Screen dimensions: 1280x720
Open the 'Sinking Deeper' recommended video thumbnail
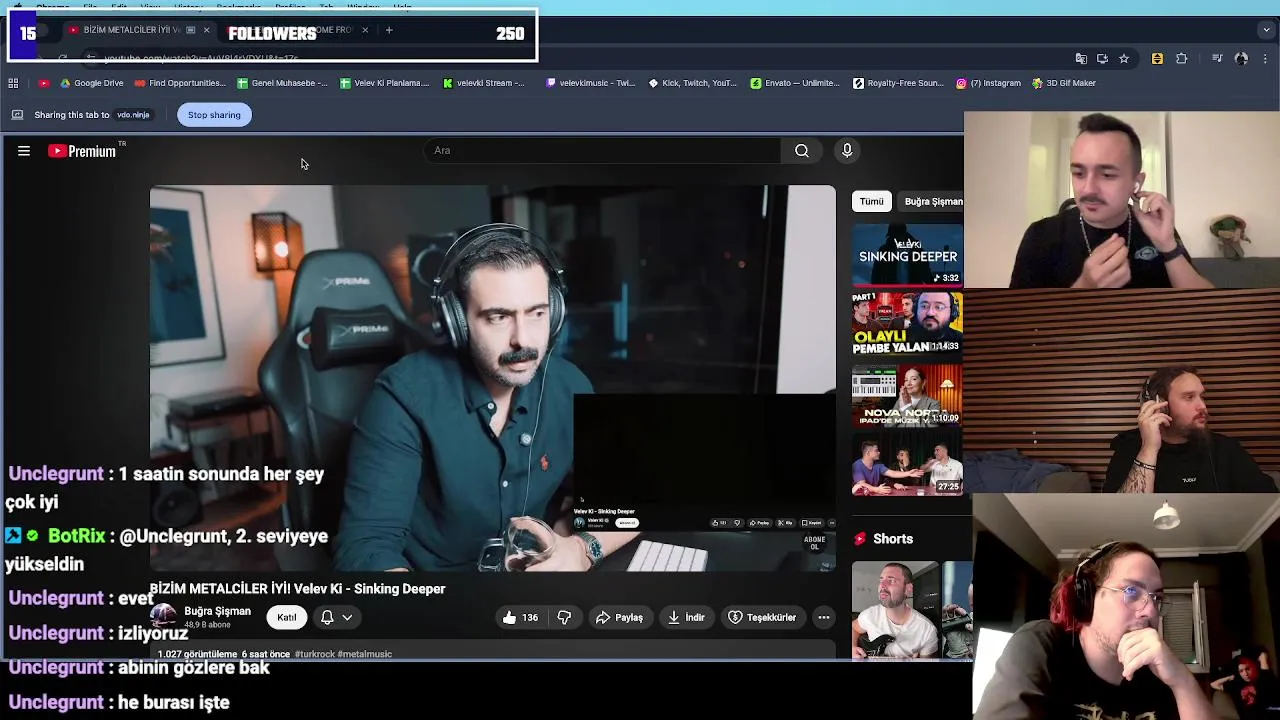pos(907,254)
